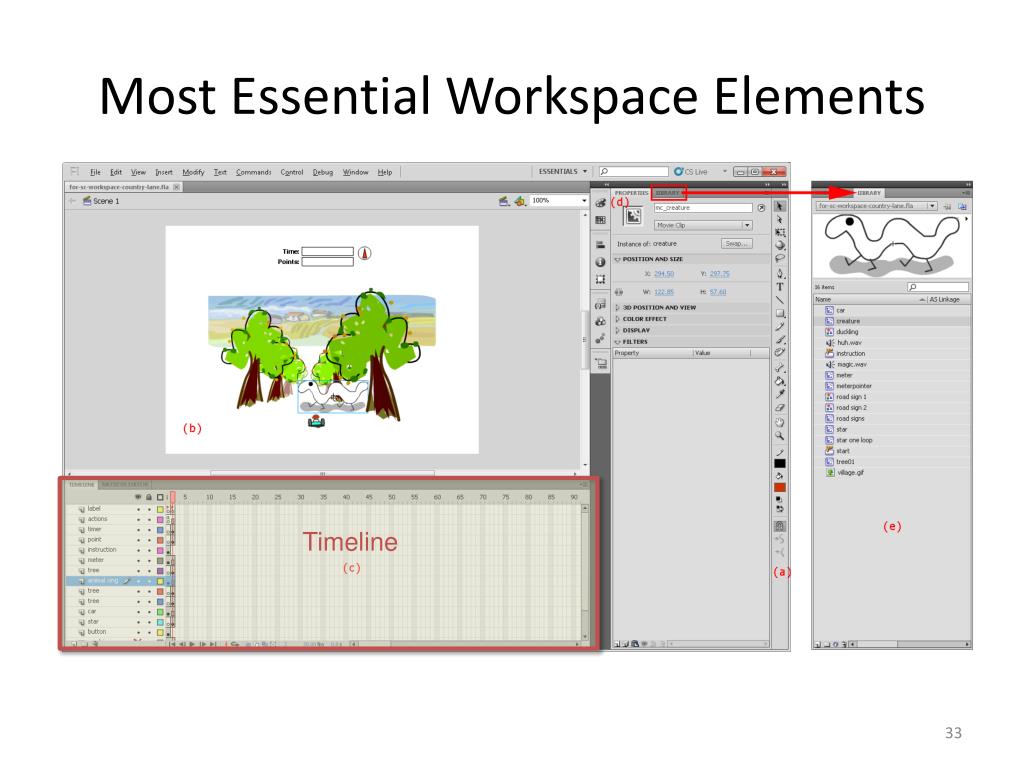
Task: Collapse Position and Size section
Action: point(618,259)
